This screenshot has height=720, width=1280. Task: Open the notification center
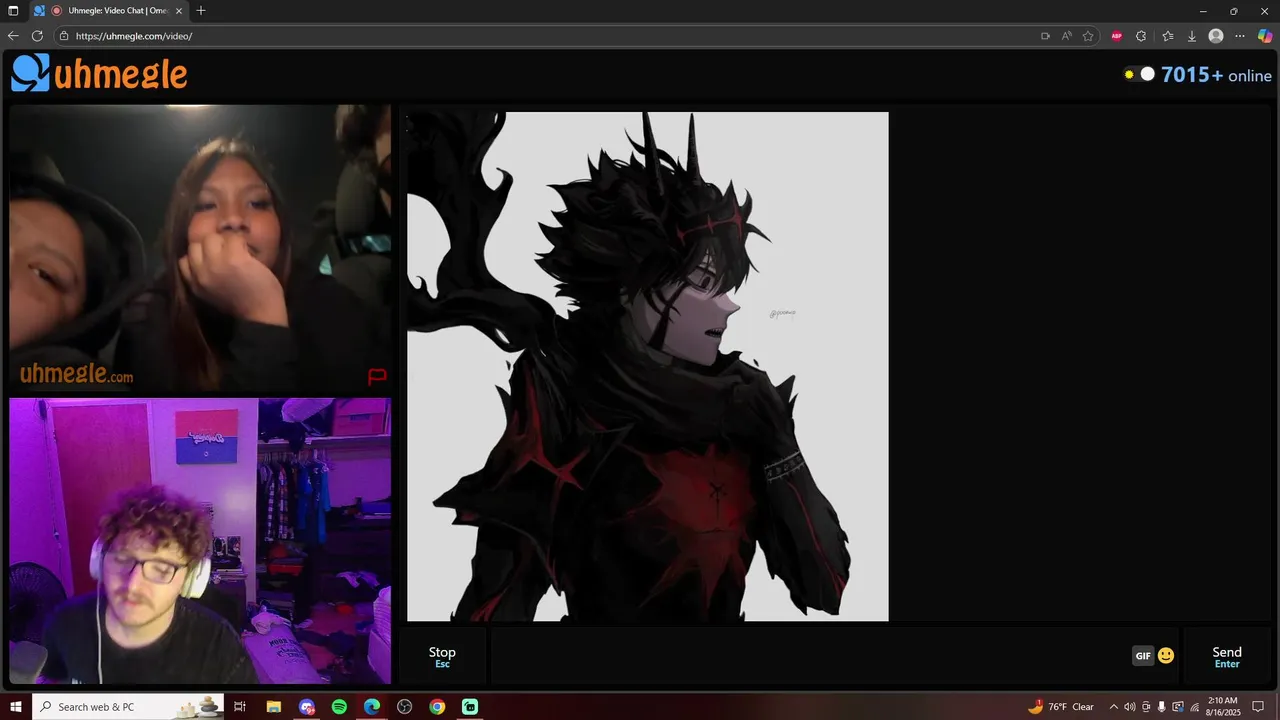1259,707
